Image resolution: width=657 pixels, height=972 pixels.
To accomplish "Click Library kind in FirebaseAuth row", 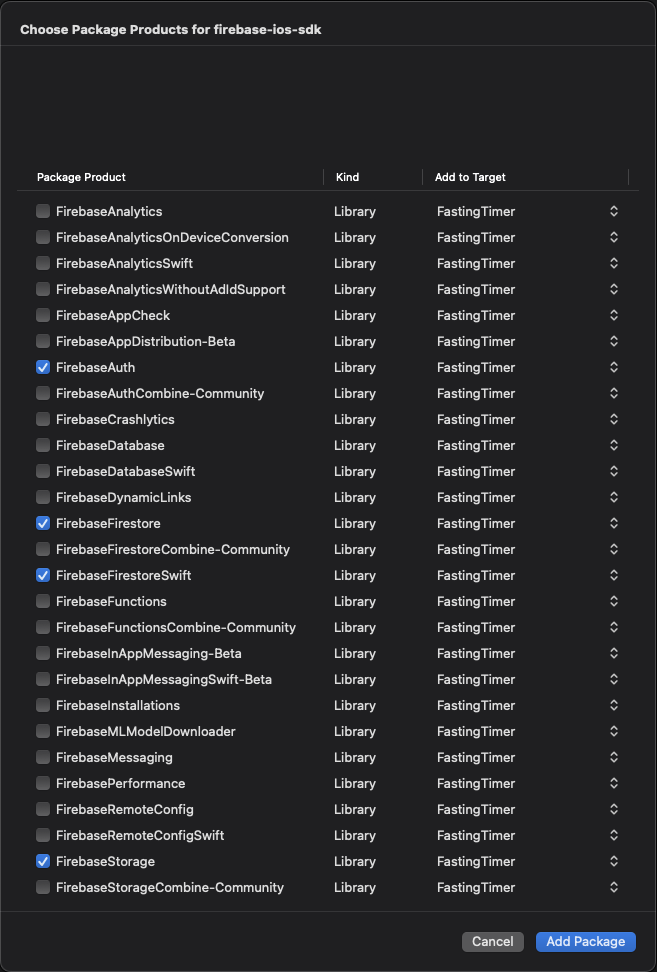I will (355, 368).
